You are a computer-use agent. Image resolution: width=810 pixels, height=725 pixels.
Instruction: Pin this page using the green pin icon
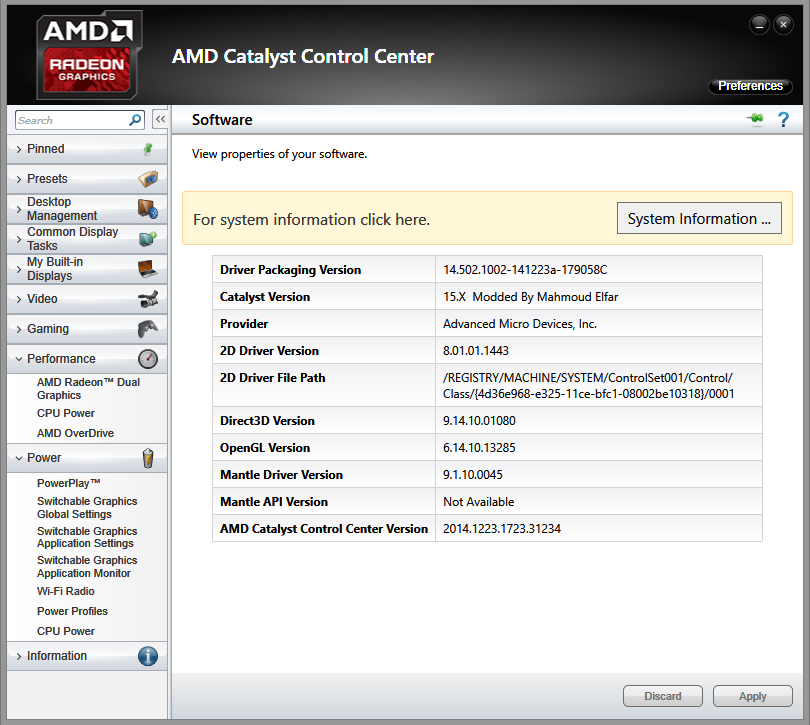[755, 119]
